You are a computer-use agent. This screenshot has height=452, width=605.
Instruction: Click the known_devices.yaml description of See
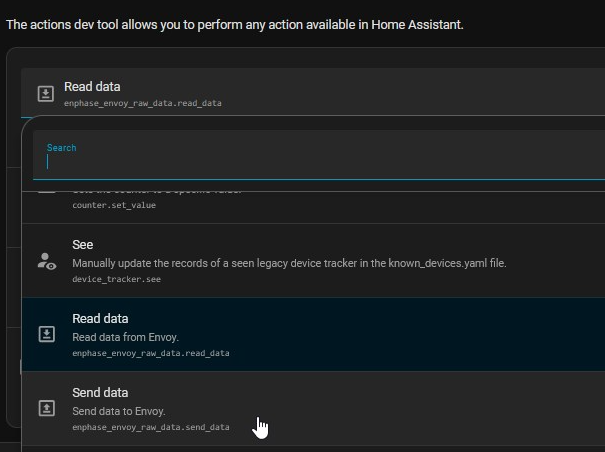[x=290, y=263]
